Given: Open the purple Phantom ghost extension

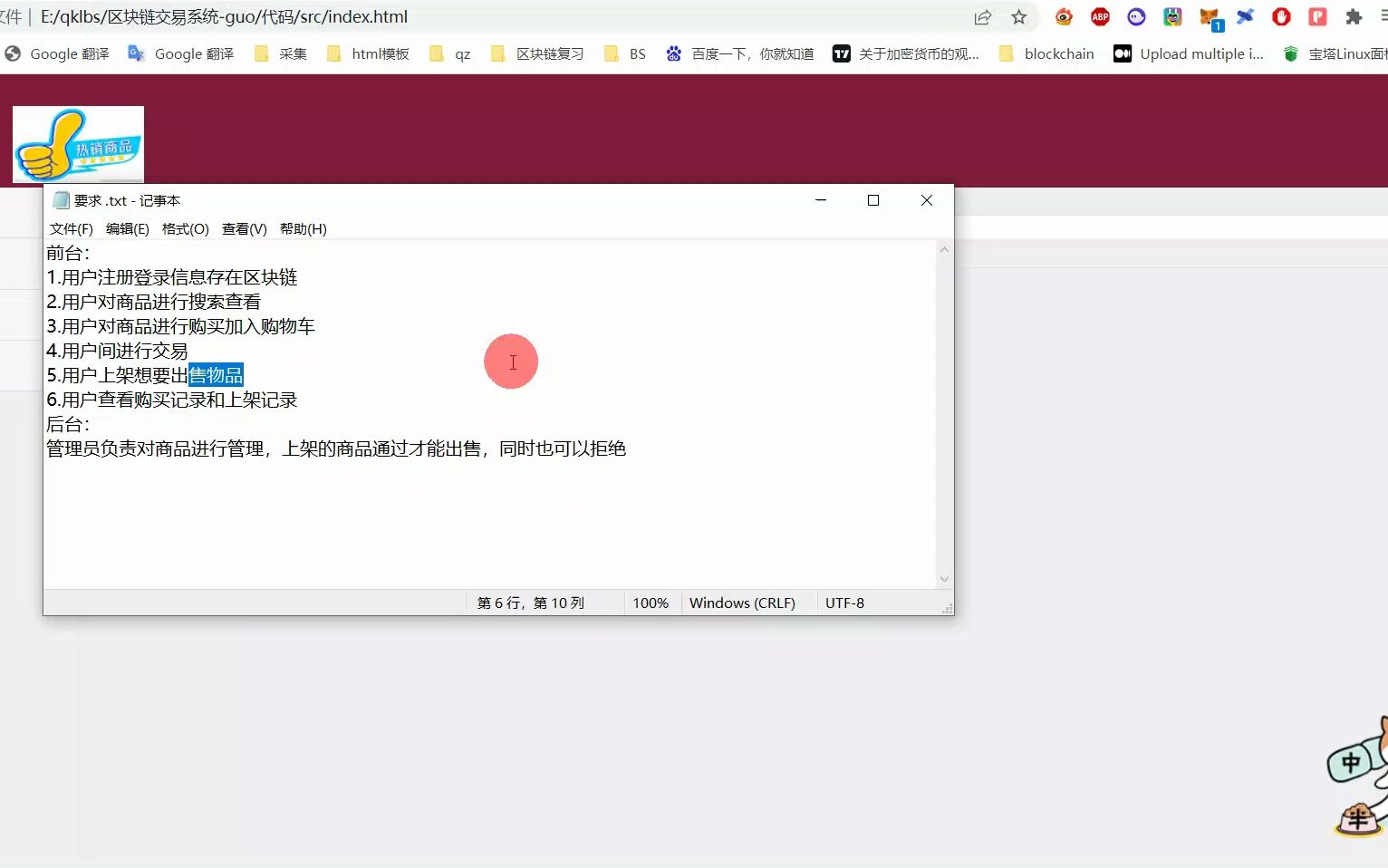Looking at the screenshot, I should (1136, 17).
